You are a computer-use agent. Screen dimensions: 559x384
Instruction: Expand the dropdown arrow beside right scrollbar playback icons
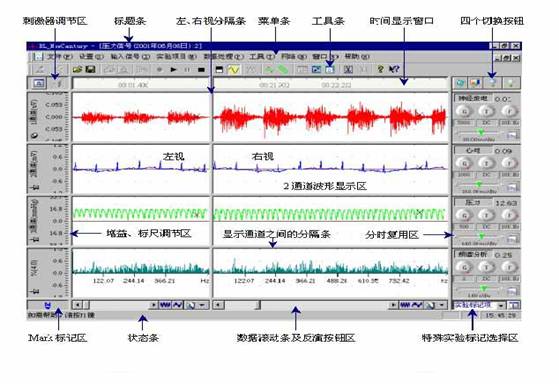click(x=442, y=305)
